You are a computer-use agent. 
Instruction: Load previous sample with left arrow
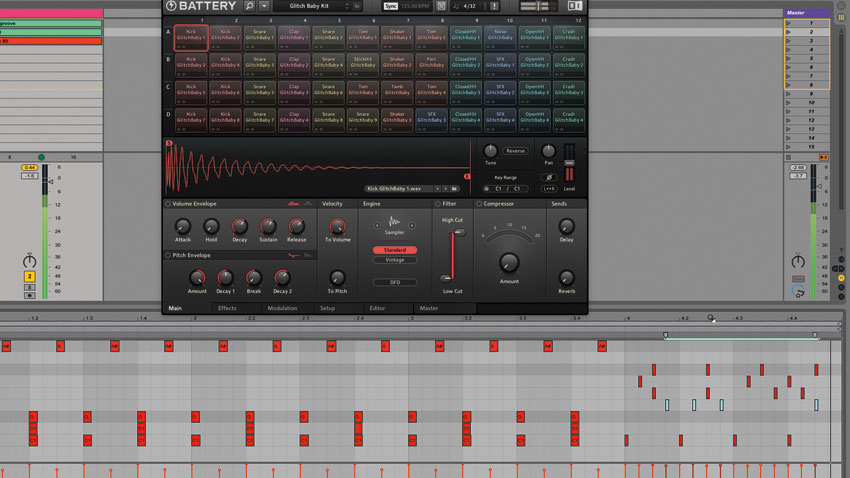pyautogui.click(x=437, y=189)
